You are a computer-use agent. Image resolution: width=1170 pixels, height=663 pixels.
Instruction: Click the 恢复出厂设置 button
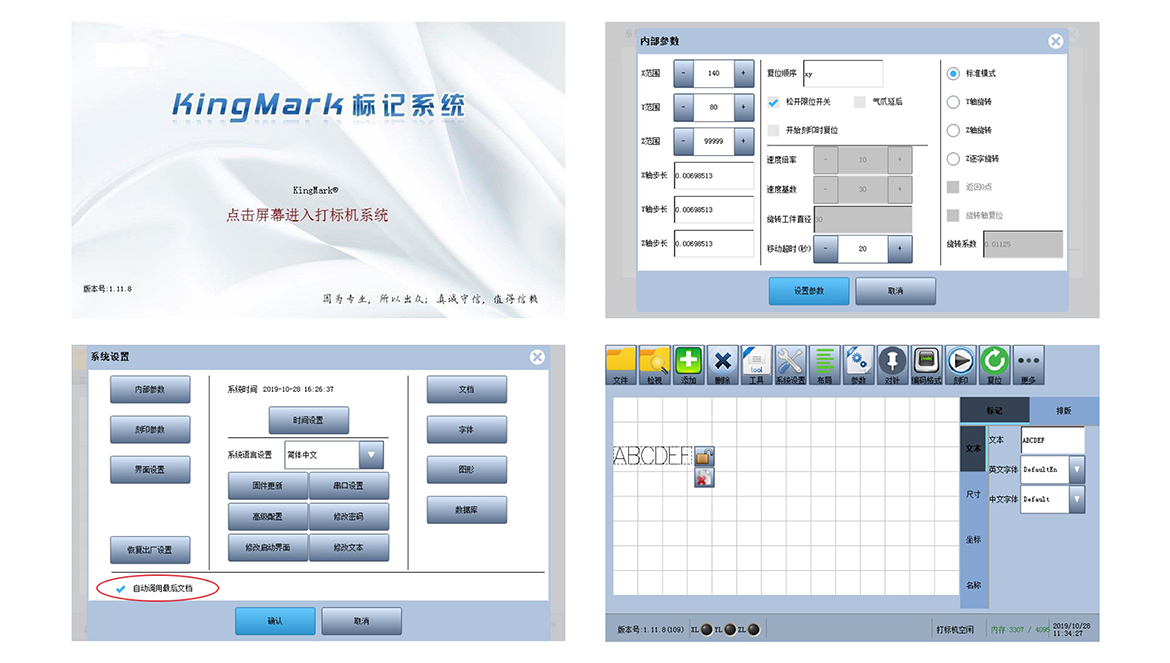[150, 550]
